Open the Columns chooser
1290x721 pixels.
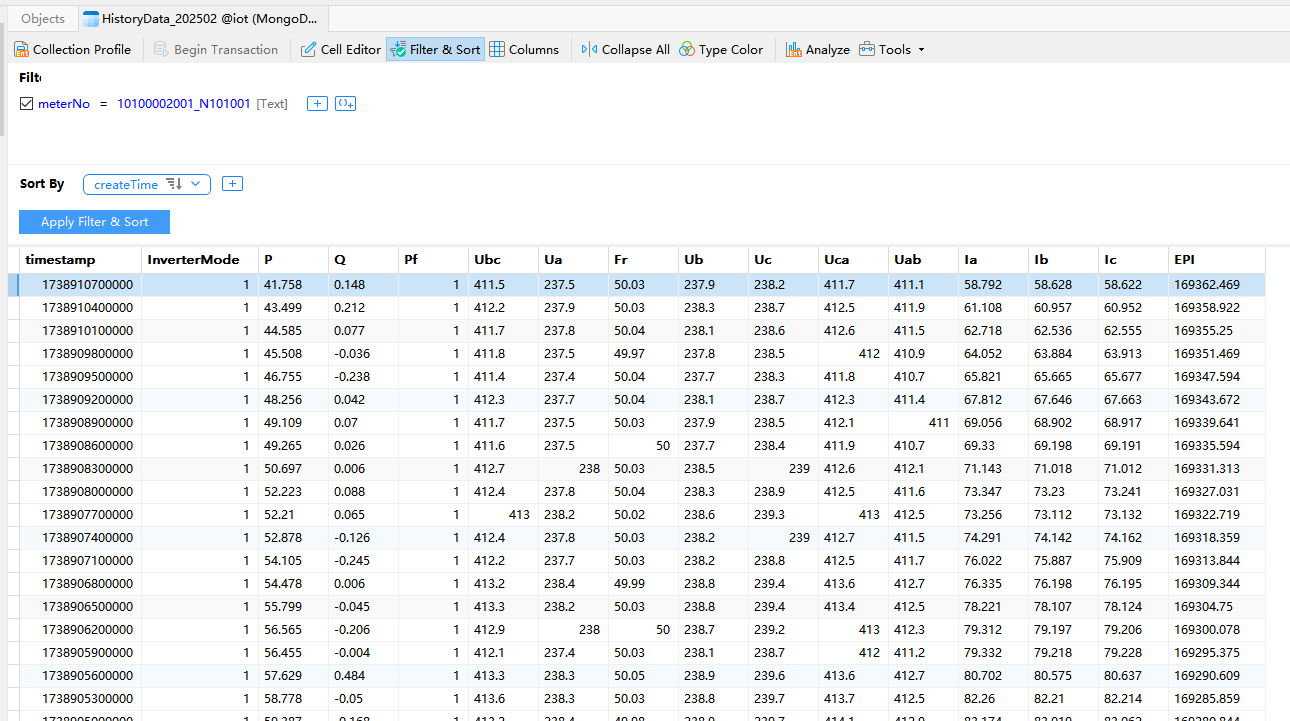point(524,49)
